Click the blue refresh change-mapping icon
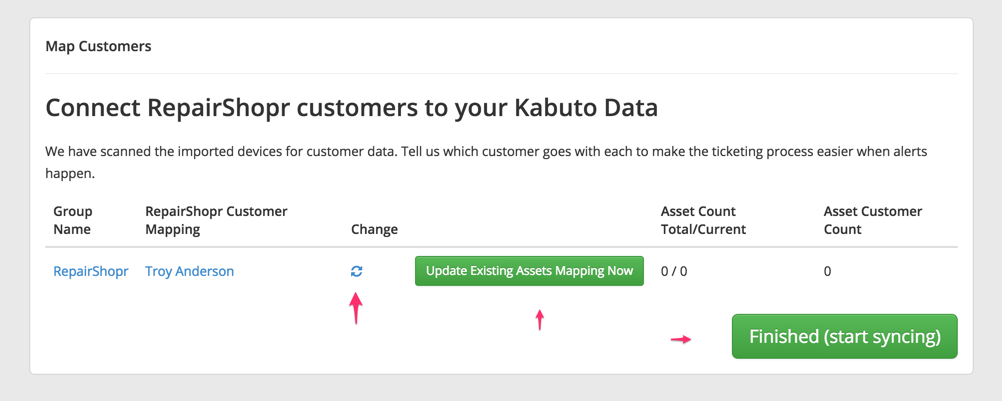Image resolution: width=1002 pixels, height=401 pixels. [357, 271]
